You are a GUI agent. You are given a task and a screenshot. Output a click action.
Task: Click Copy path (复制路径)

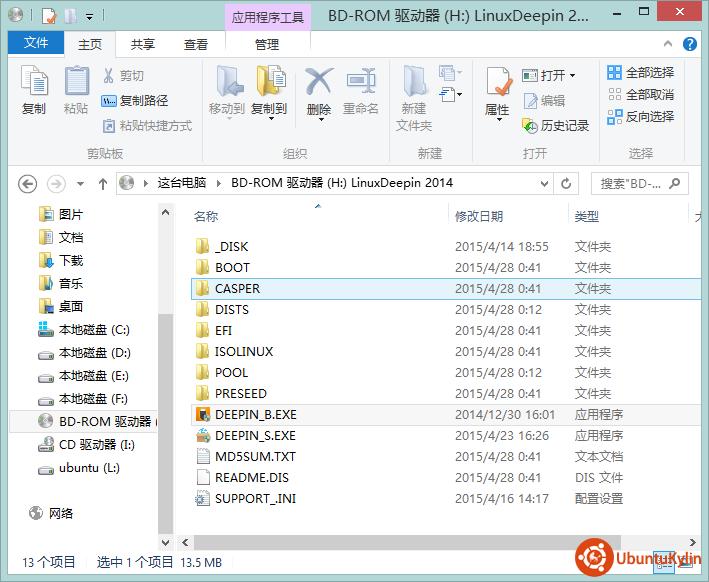(135, 100)
